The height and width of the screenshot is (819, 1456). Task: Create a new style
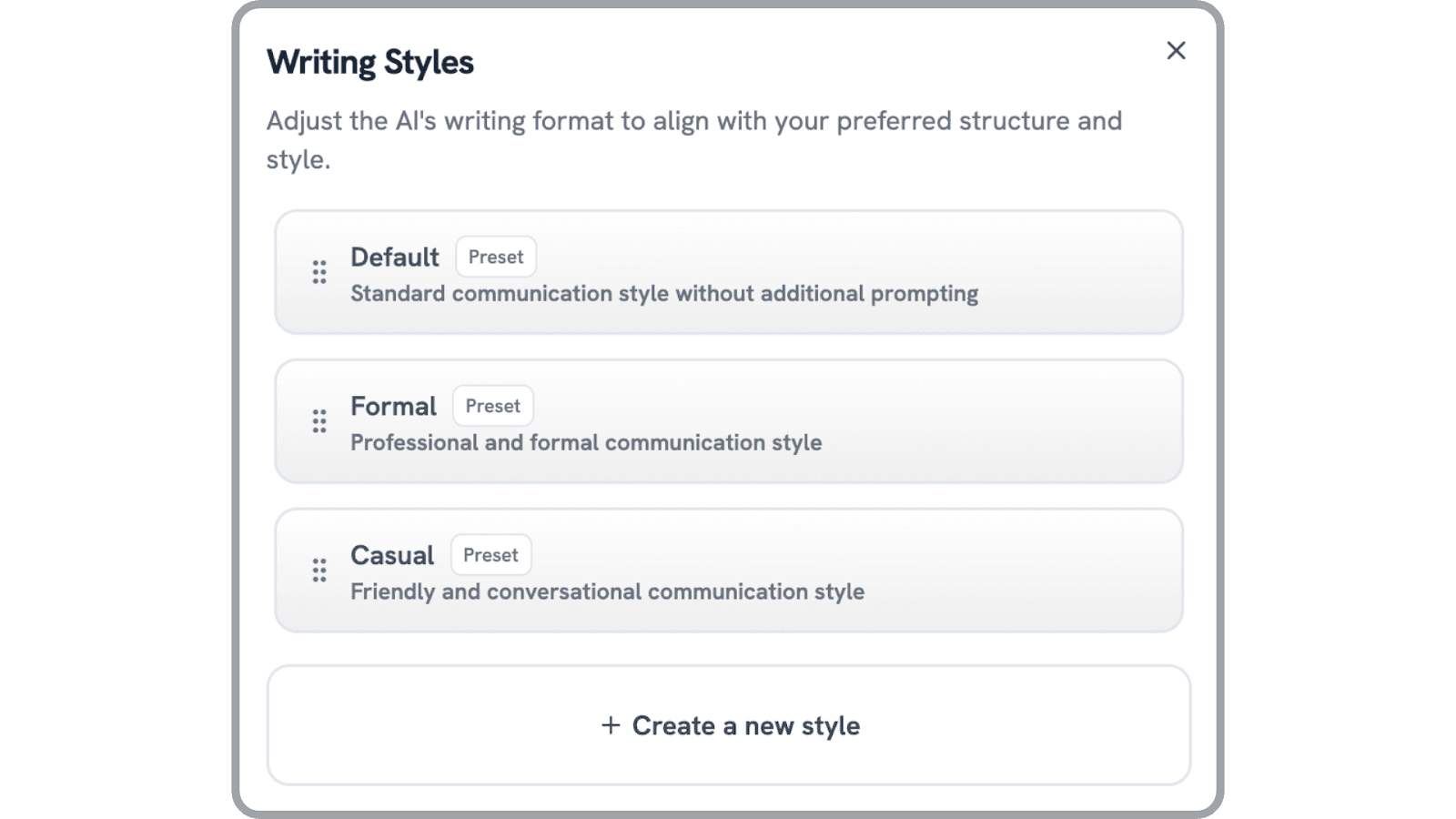(729, 725)
